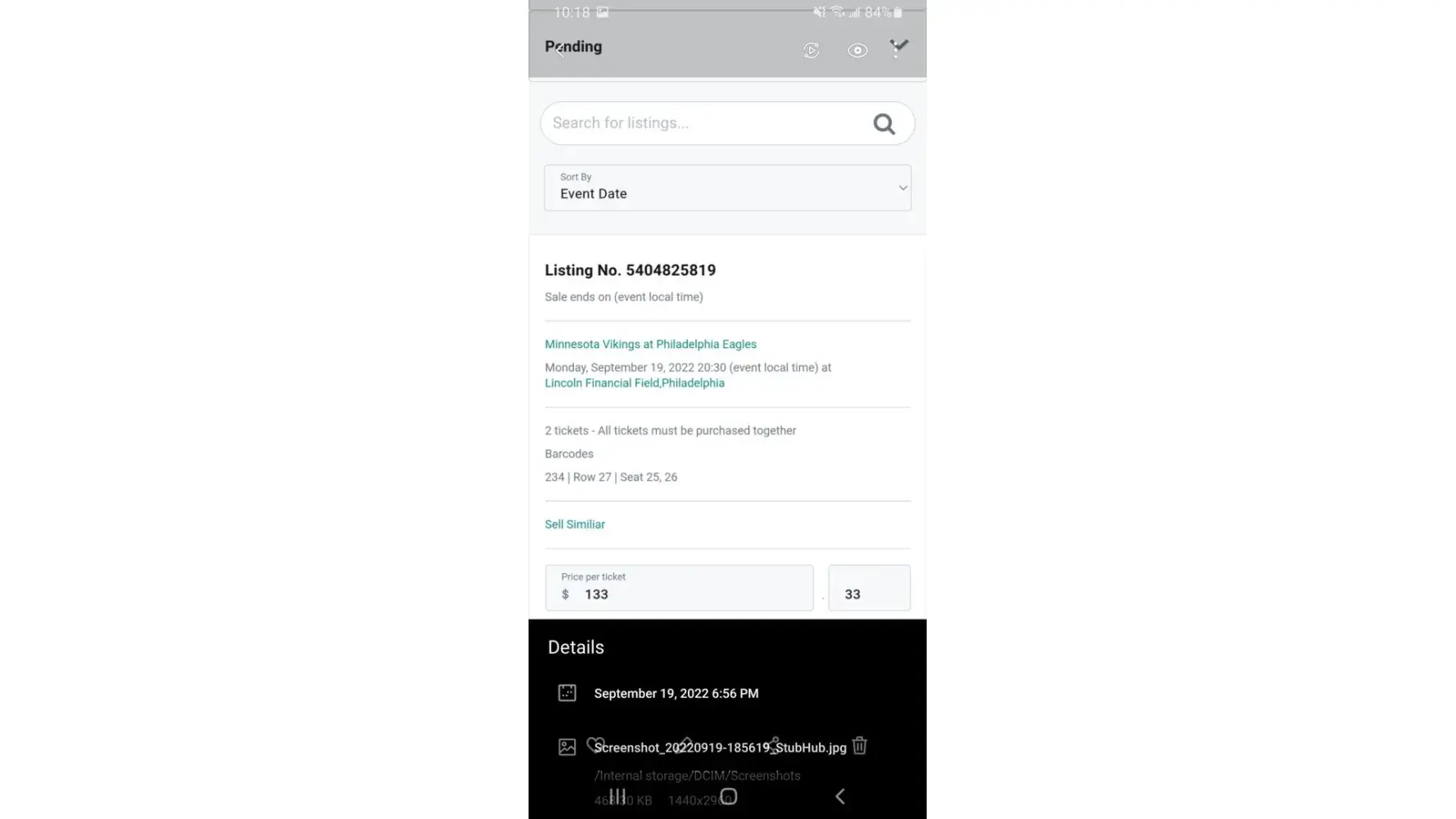Tap the Android home navigation button
Screen dimensions: 1456x819
click(728, 796)
